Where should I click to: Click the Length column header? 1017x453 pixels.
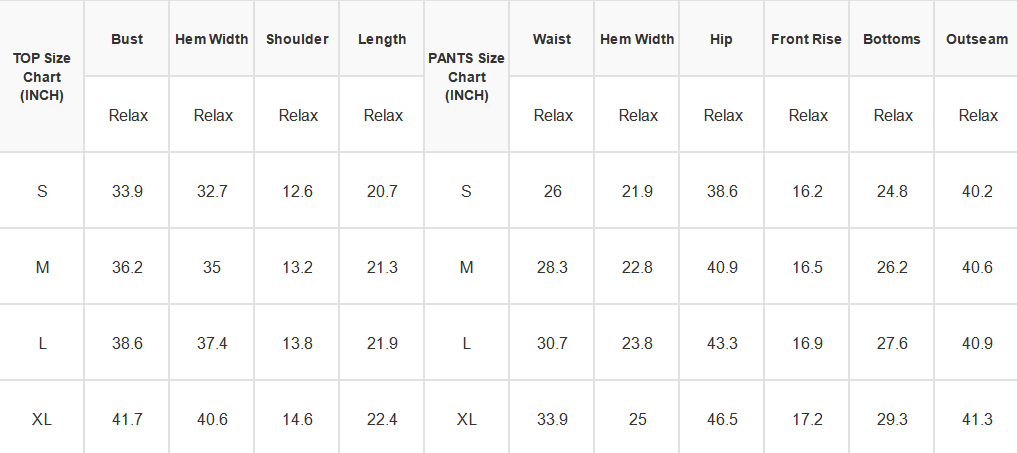(x=382, y=39)
